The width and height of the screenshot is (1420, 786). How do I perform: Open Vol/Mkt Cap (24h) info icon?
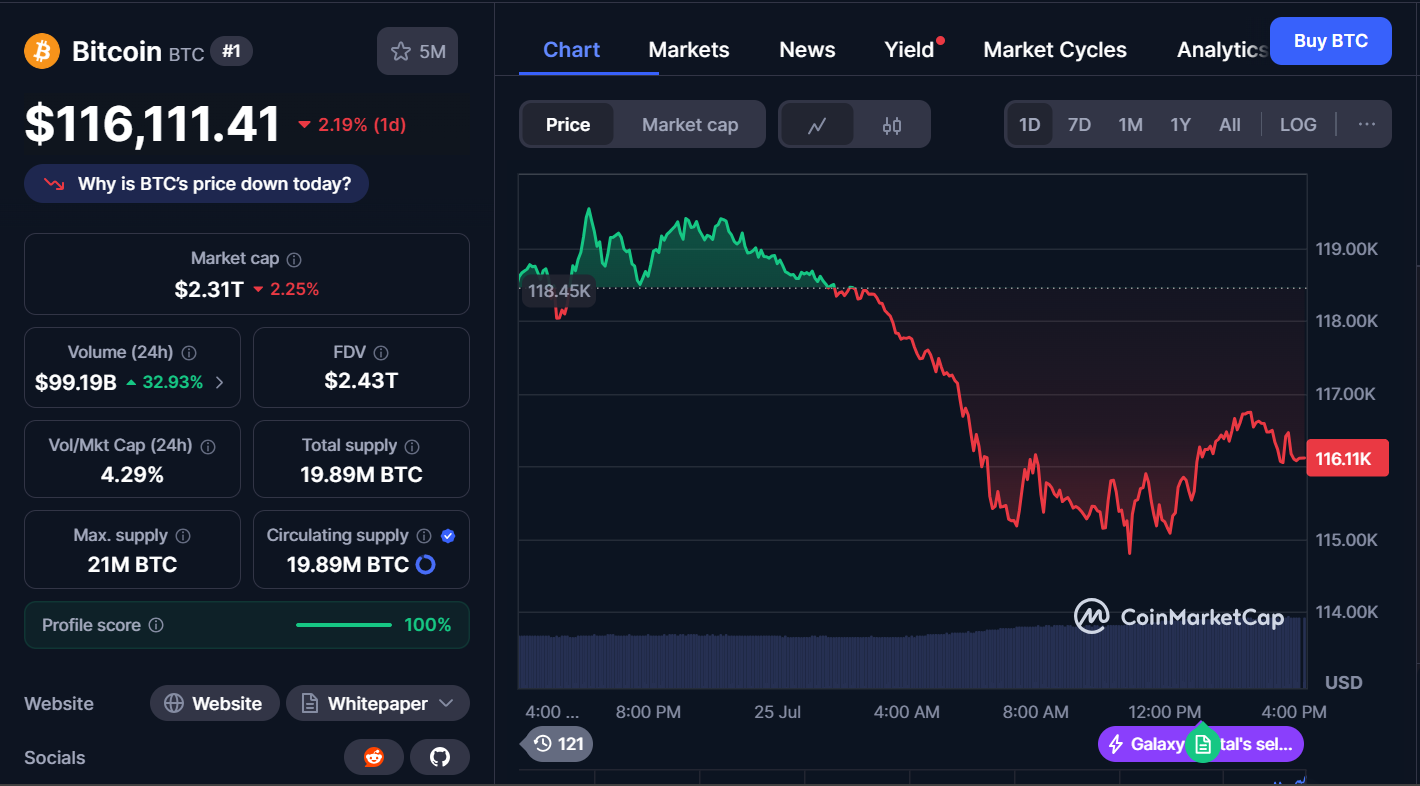tap(209, 446)
